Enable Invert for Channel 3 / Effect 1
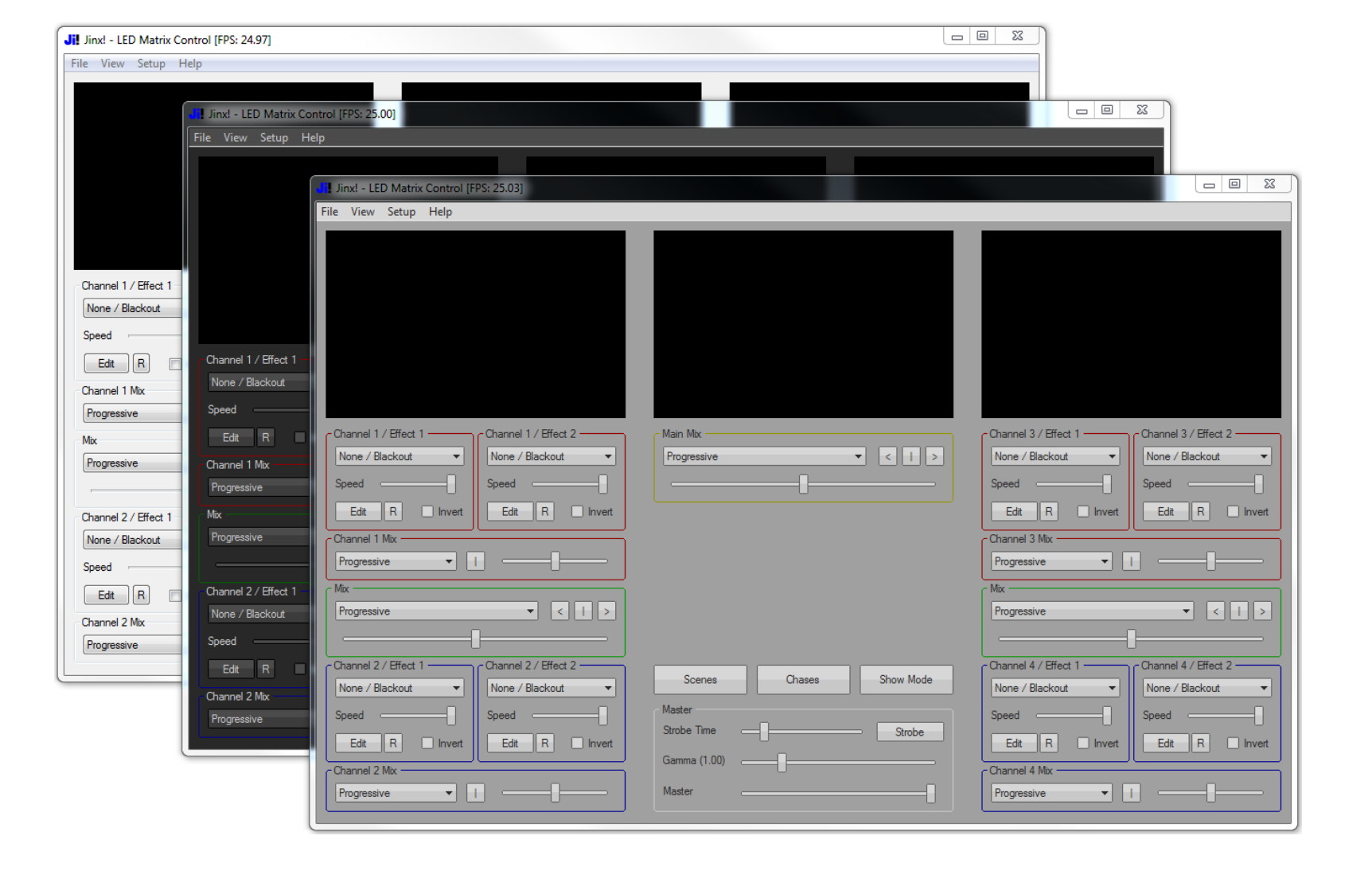This screenshot has height=871, width=1372. (x=1083, y=511)
